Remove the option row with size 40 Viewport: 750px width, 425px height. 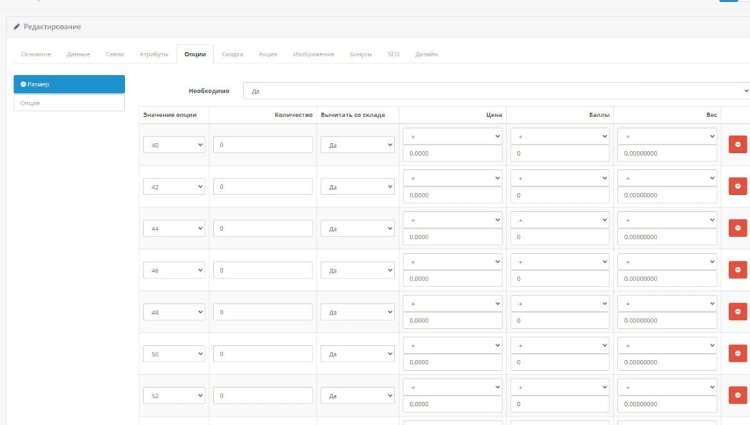(738, 144)
